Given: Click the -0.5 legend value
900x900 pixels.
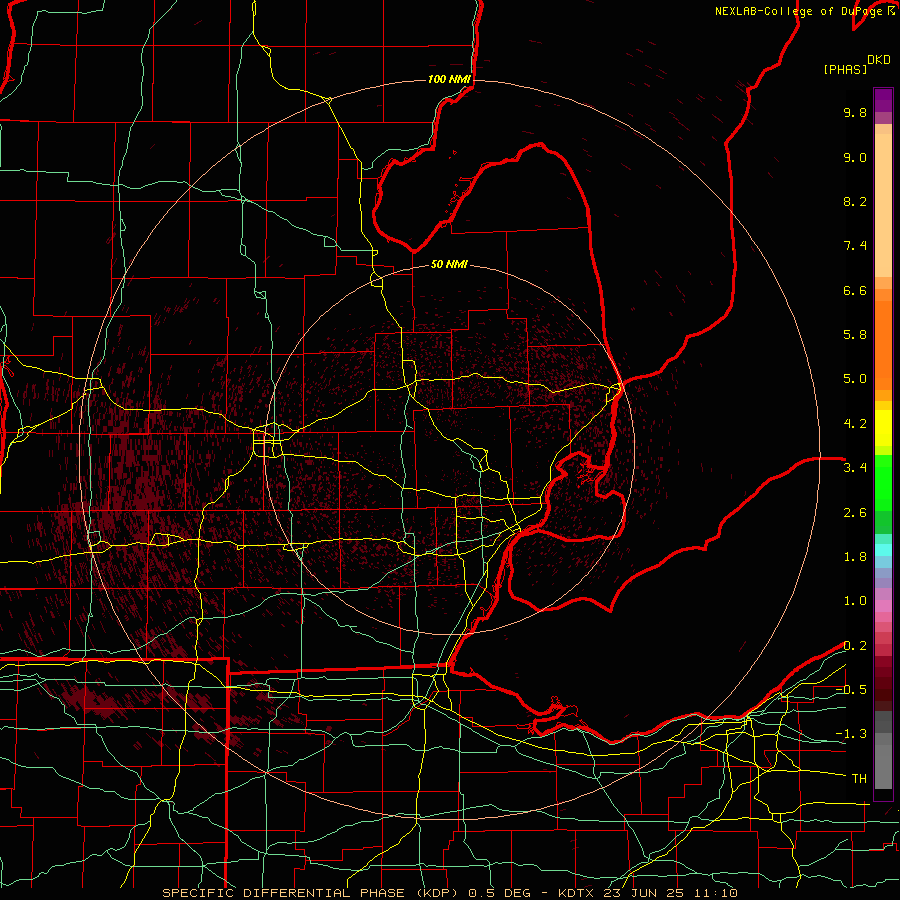Looking at the screenshot, I should (851, 690).
